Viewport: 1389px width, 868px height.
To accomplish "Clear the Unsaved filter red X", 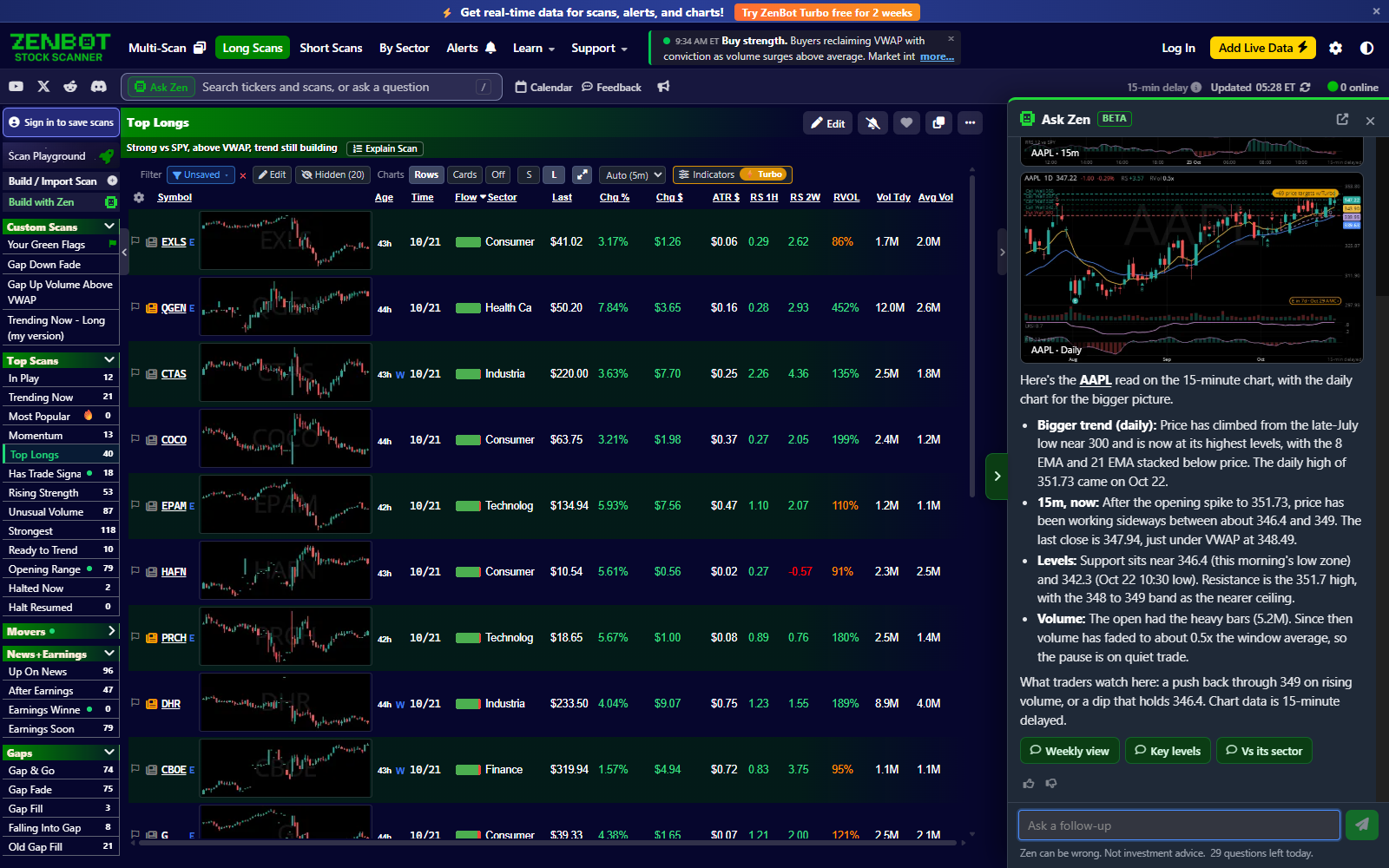I will tap(243, 175).
